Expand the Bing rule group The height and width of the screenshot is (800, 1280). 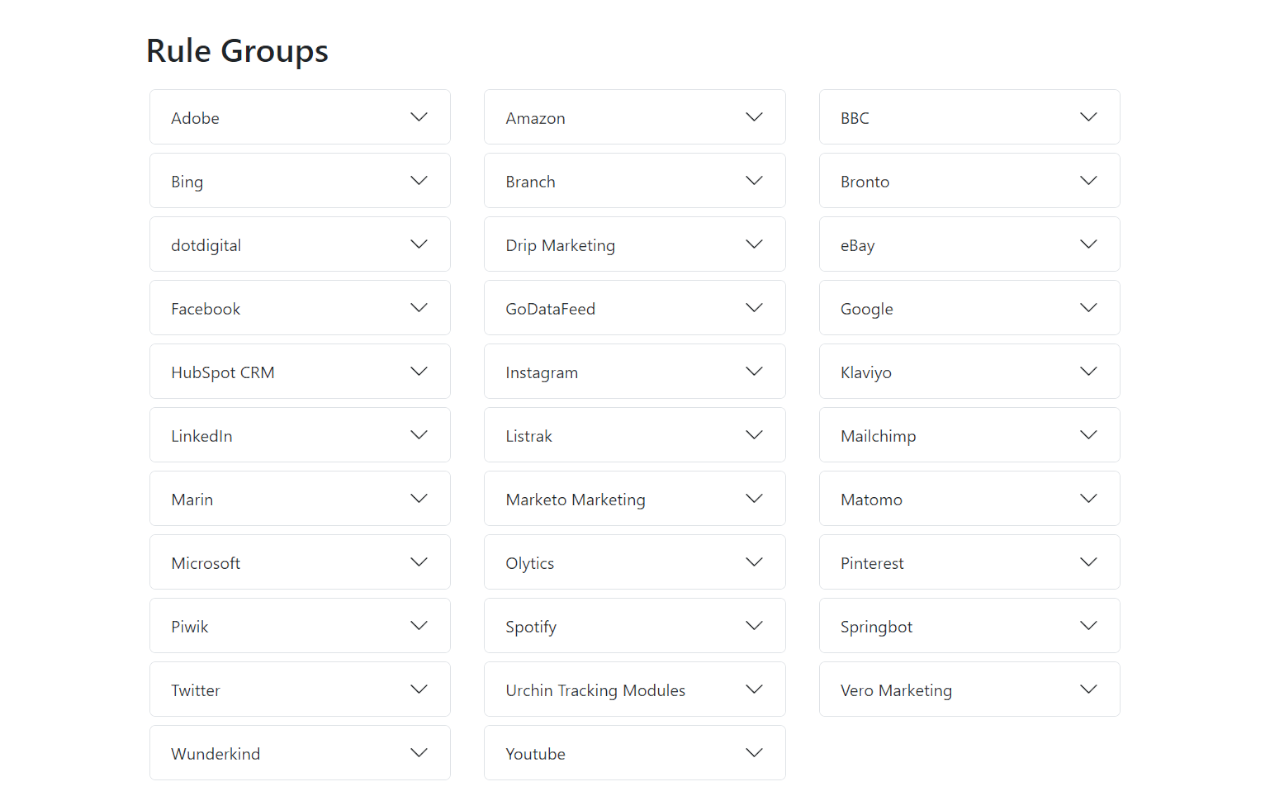pyautogui.click(x=419, y=181)
